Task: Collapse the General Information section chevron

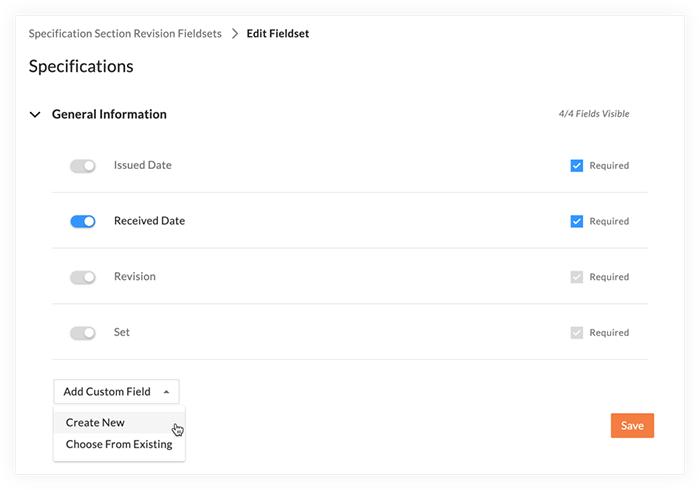Action: tap(35, 115)
